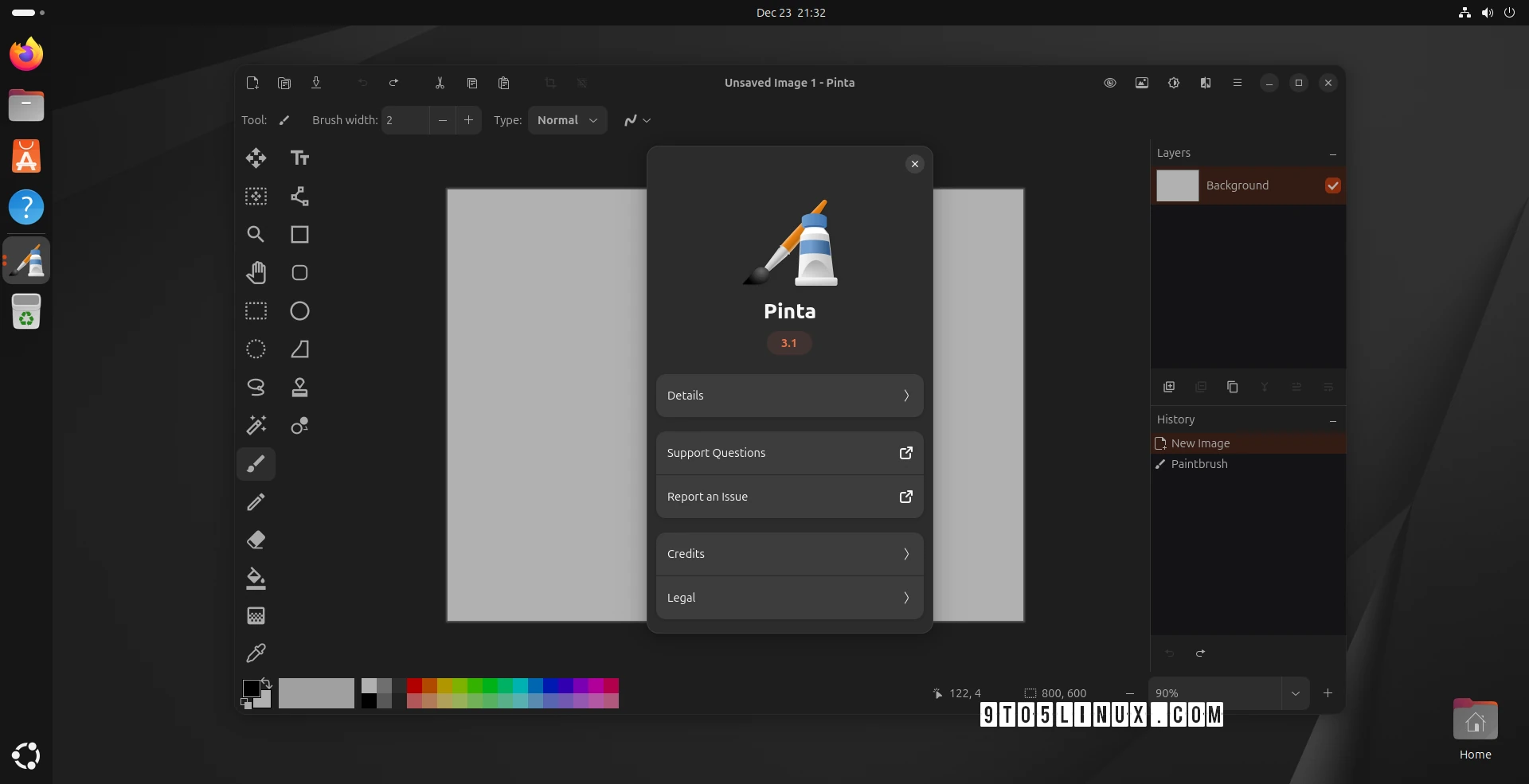Screen dimensions: 1529x784
Task: Open the brush Type dropdown
Action: point(567,120)
